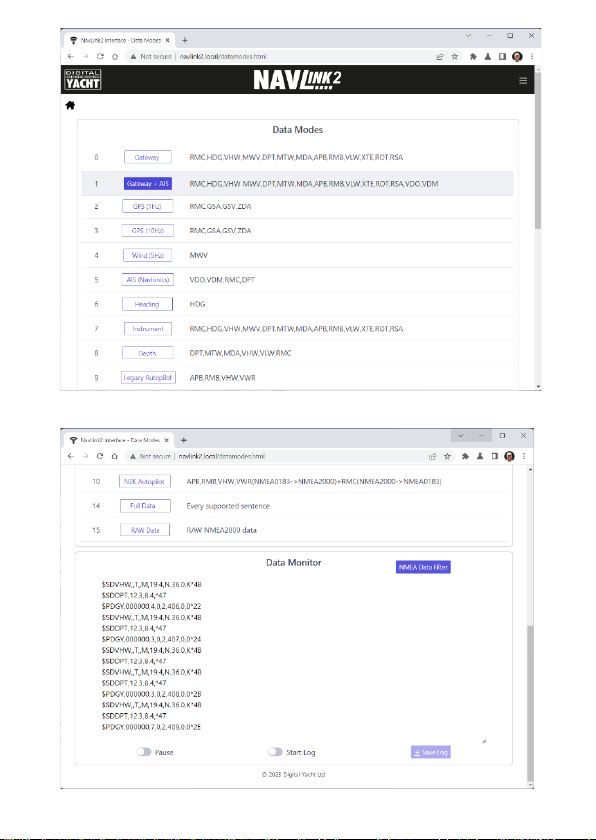Image resolution: width=596 pixels, height=840 pixels.
Task: Select the Gateway data mode
Action: tap(148, 157)
